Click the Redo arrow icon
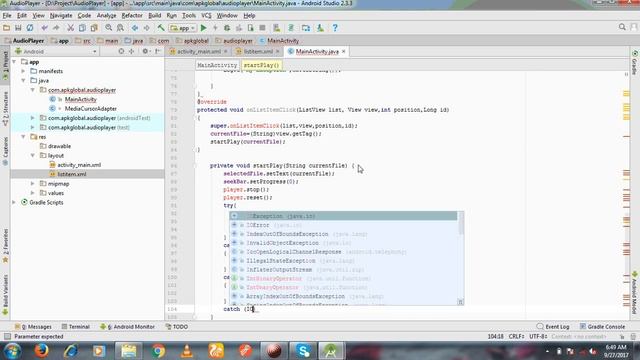 click(56, 28)
